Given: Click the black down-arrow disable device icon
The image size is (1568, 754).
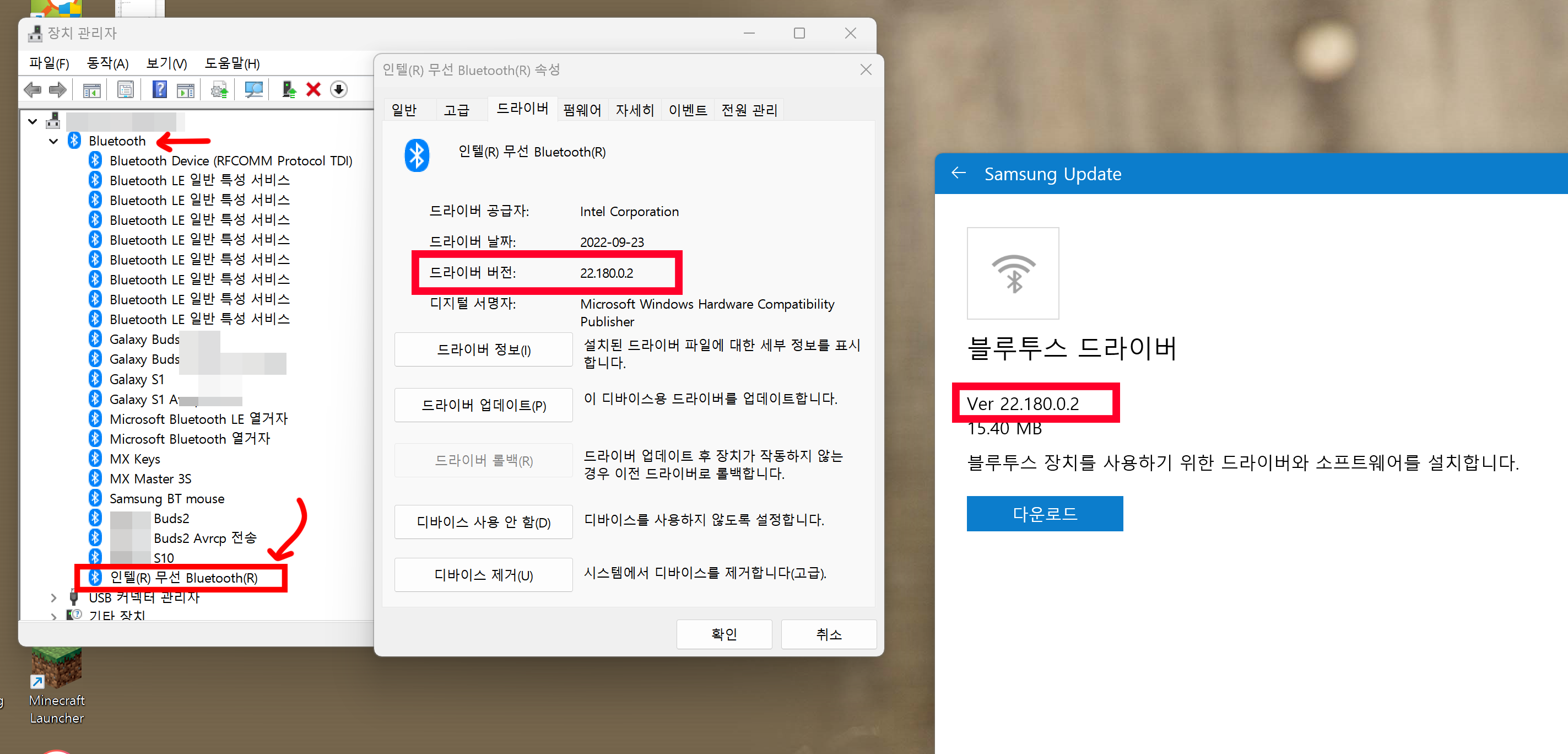Looking at the screenshot, I should coord(339,90).
